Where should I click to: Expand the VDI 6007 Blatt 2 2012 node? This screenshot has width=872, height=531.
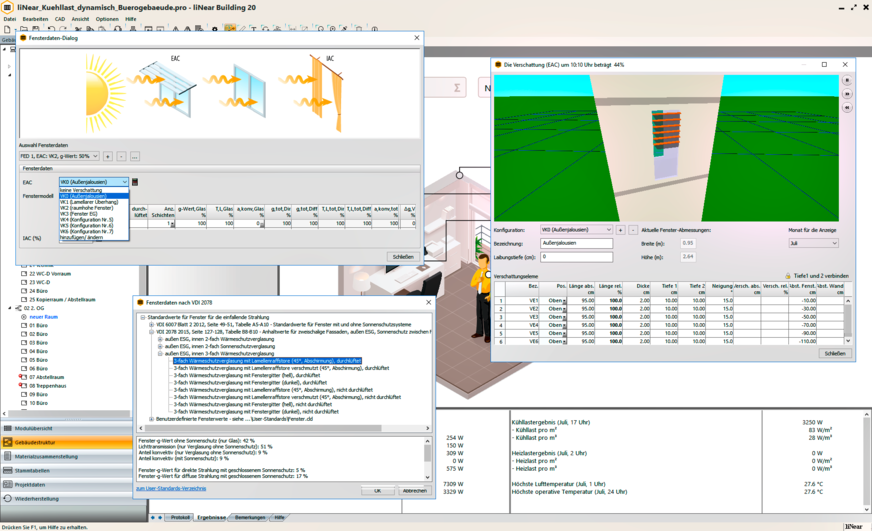coord(151,324)
